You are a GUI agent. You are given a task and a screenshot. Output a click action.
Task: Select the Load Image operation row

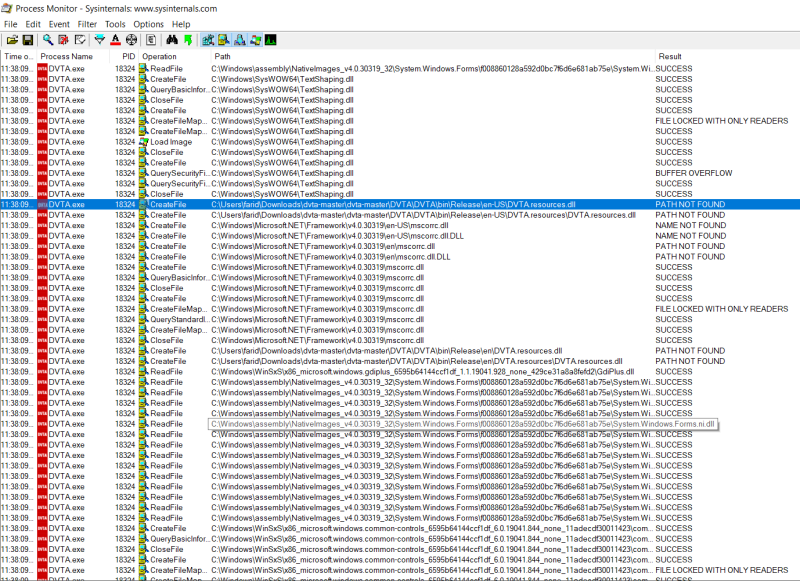click(x=400, y=142)
